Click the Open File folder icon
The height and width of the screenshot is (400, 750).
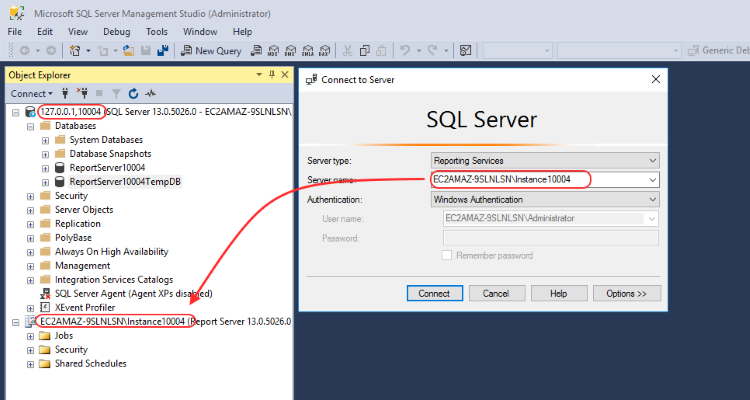(x=128, y=51)
